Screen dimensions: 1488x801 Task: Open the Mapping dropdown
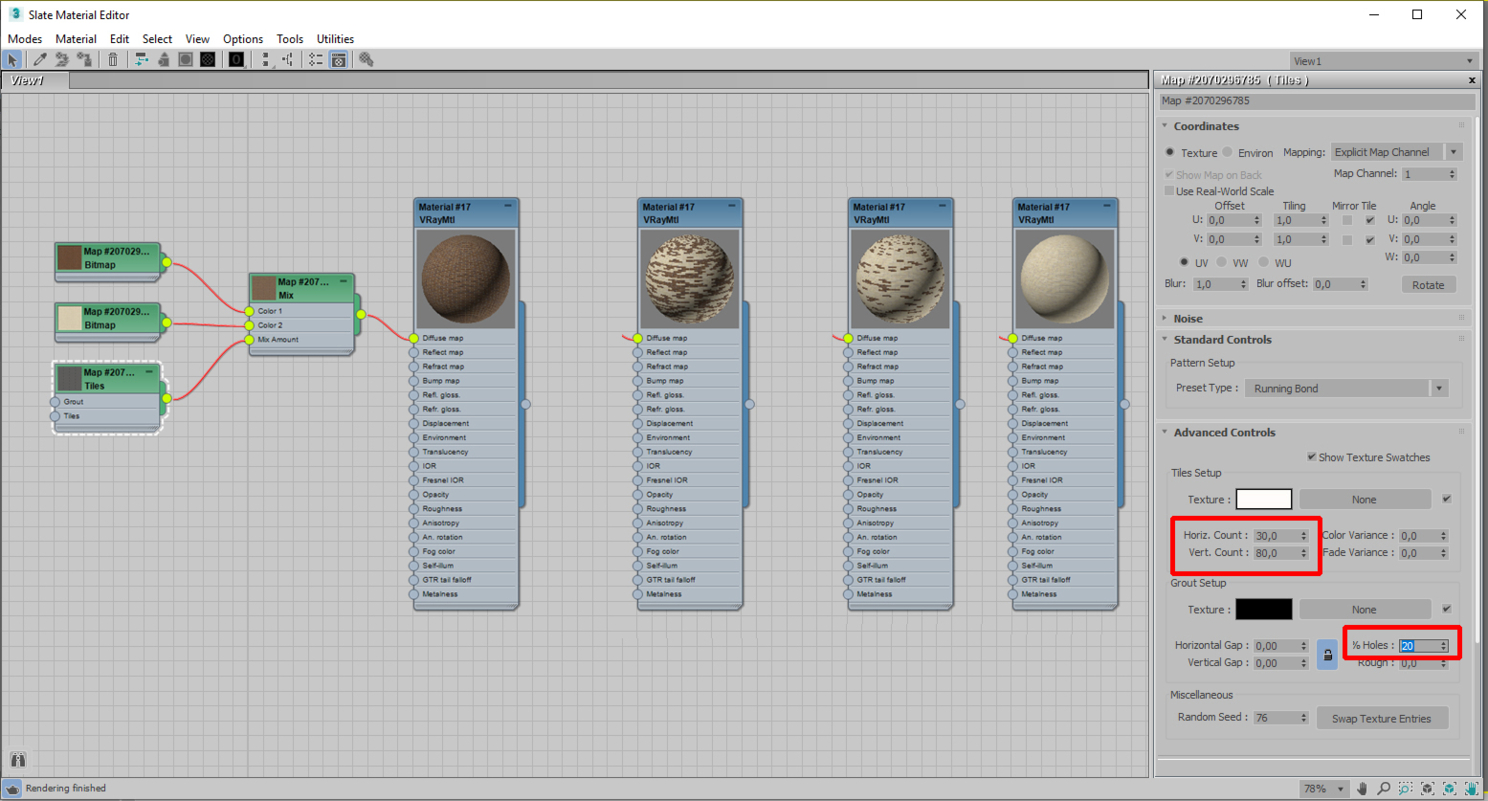click(1397, 152)
